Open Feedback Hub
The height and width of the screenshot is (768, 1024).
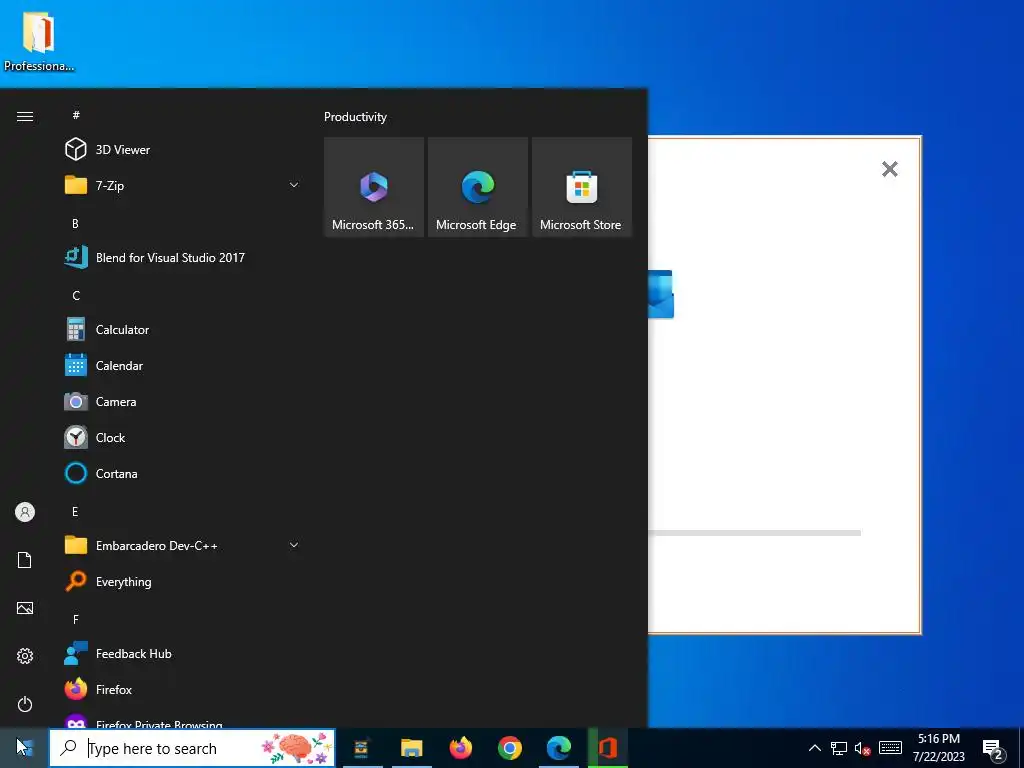[183, 654]
